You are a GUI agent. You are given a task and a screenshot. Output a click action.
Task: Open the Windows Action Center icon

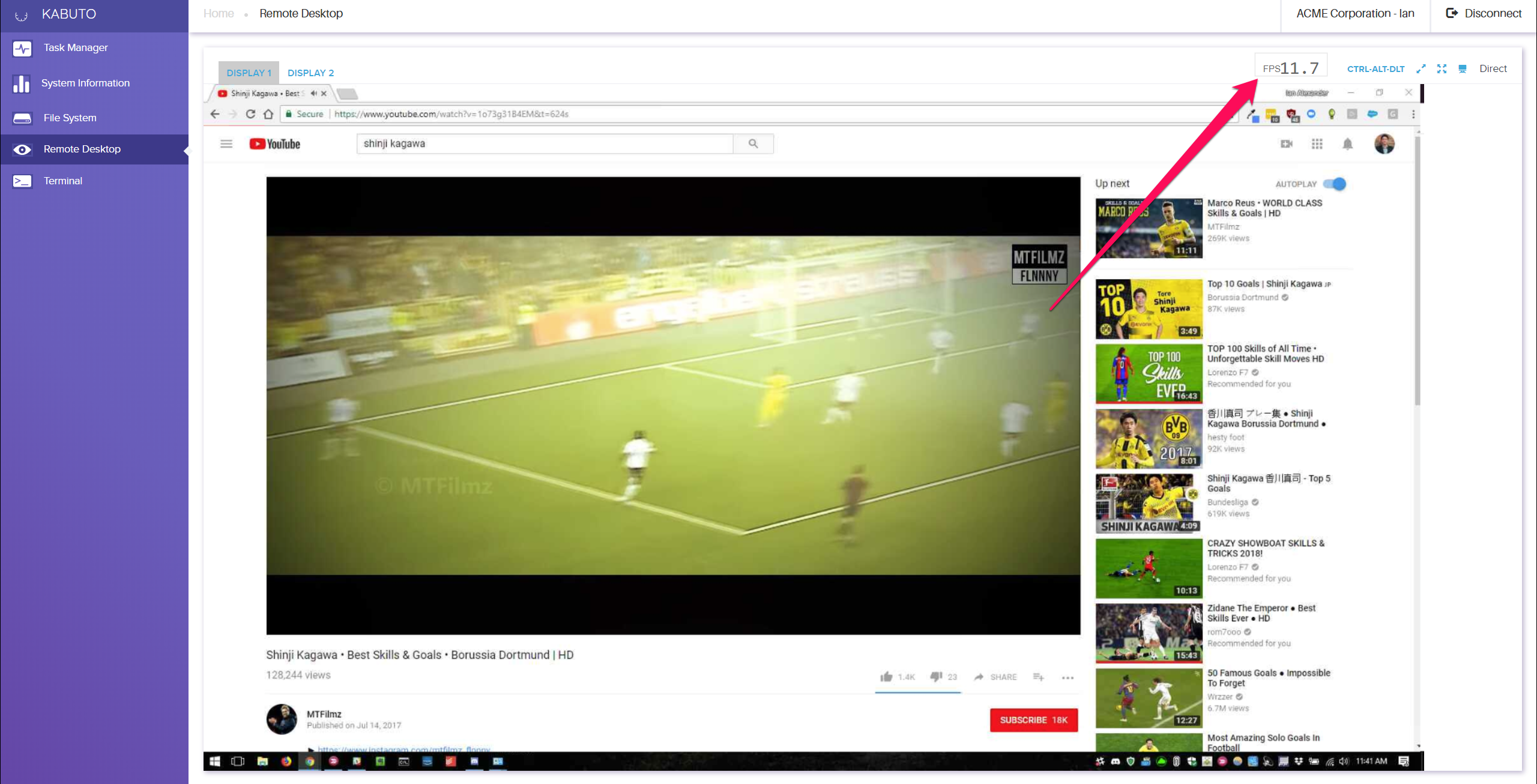(1404, 761)
